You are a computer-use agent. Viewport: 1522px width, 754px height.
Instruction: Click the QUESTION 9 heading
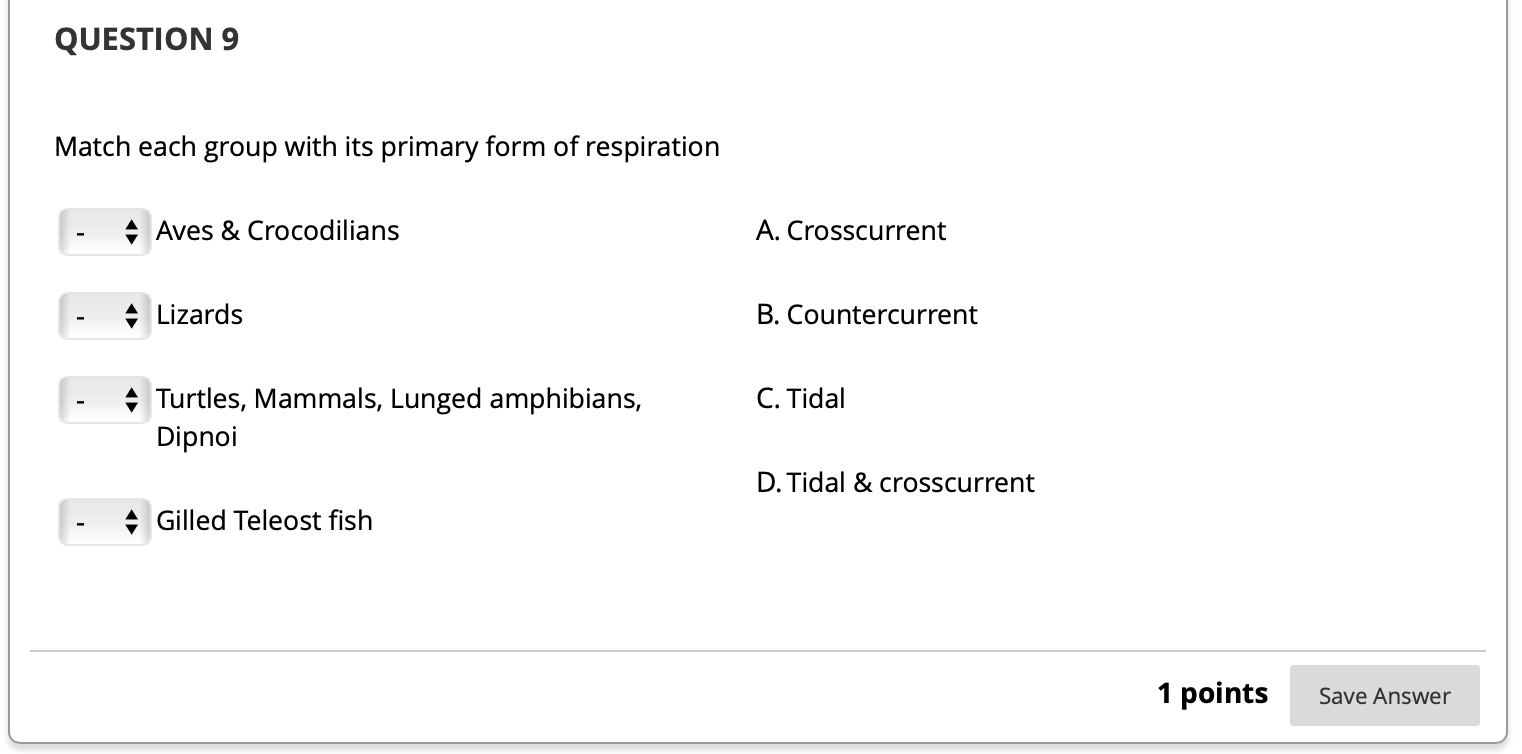146,40
